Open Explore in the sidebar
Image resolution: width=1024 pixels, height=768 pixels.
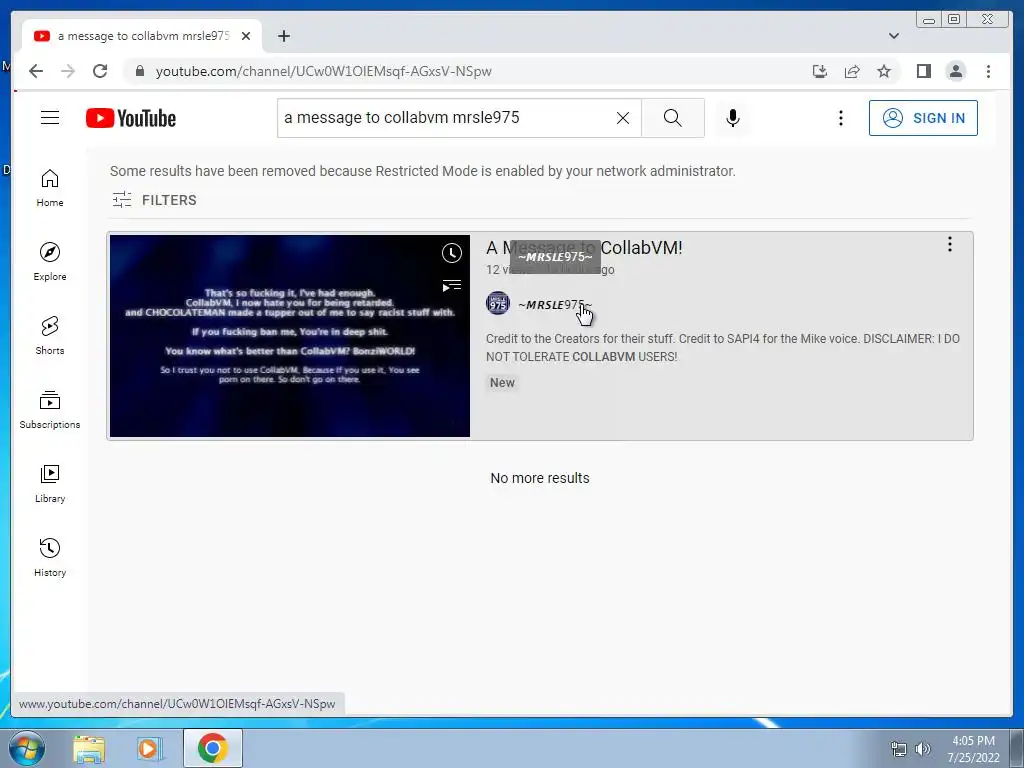pos(50,261)
